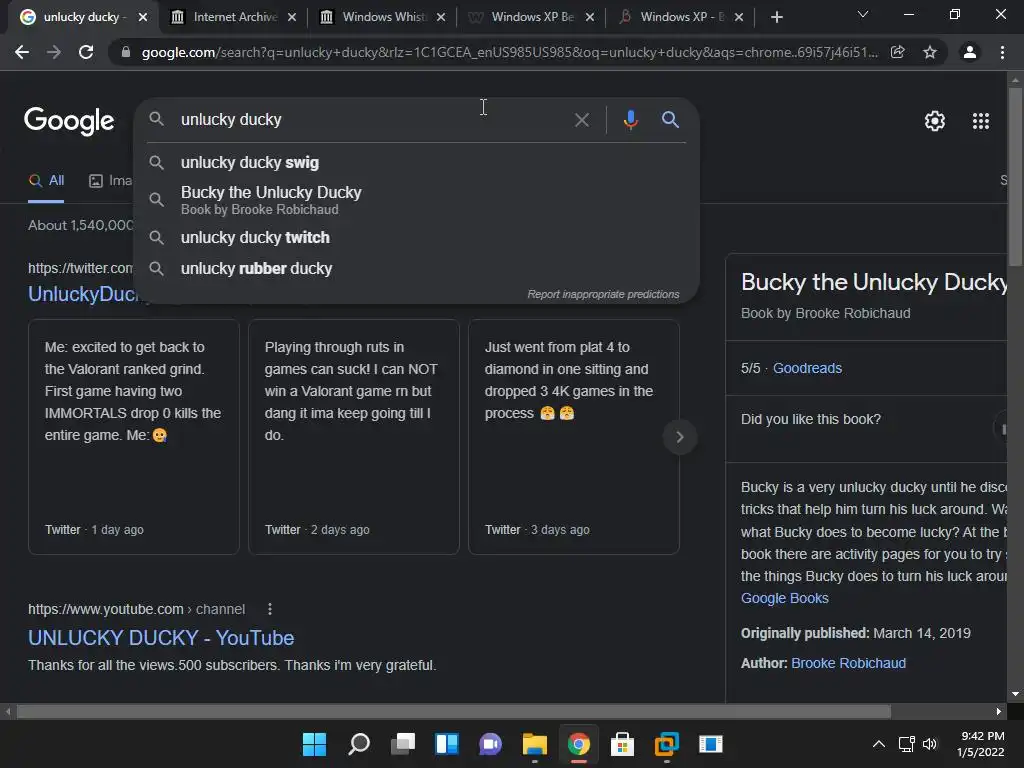Open the VirtualBox icon on the taskbar
The width and height of the screenshot is (1024, 768).
(x=667, y=744)
